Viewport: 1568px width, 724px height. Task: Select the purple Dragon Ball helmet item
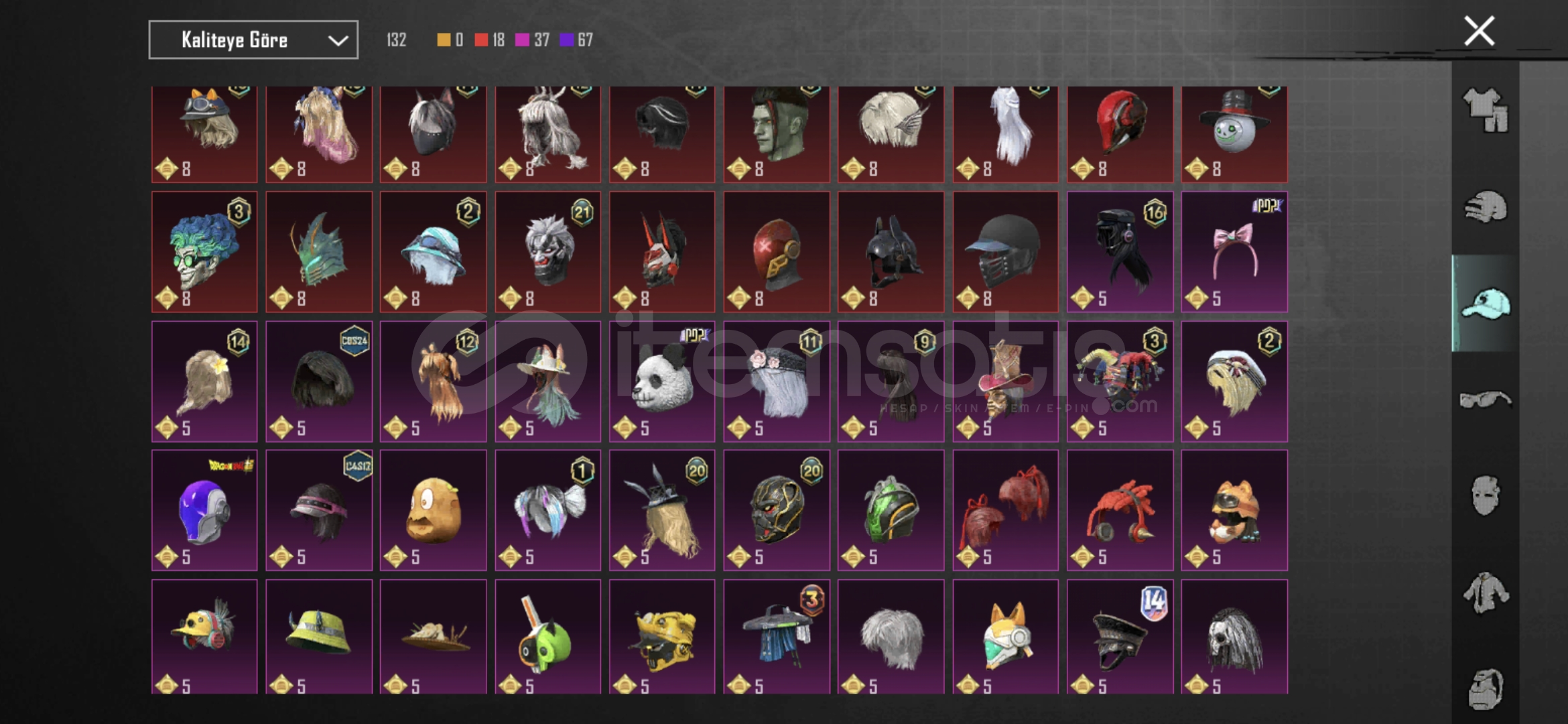(204, 510)
